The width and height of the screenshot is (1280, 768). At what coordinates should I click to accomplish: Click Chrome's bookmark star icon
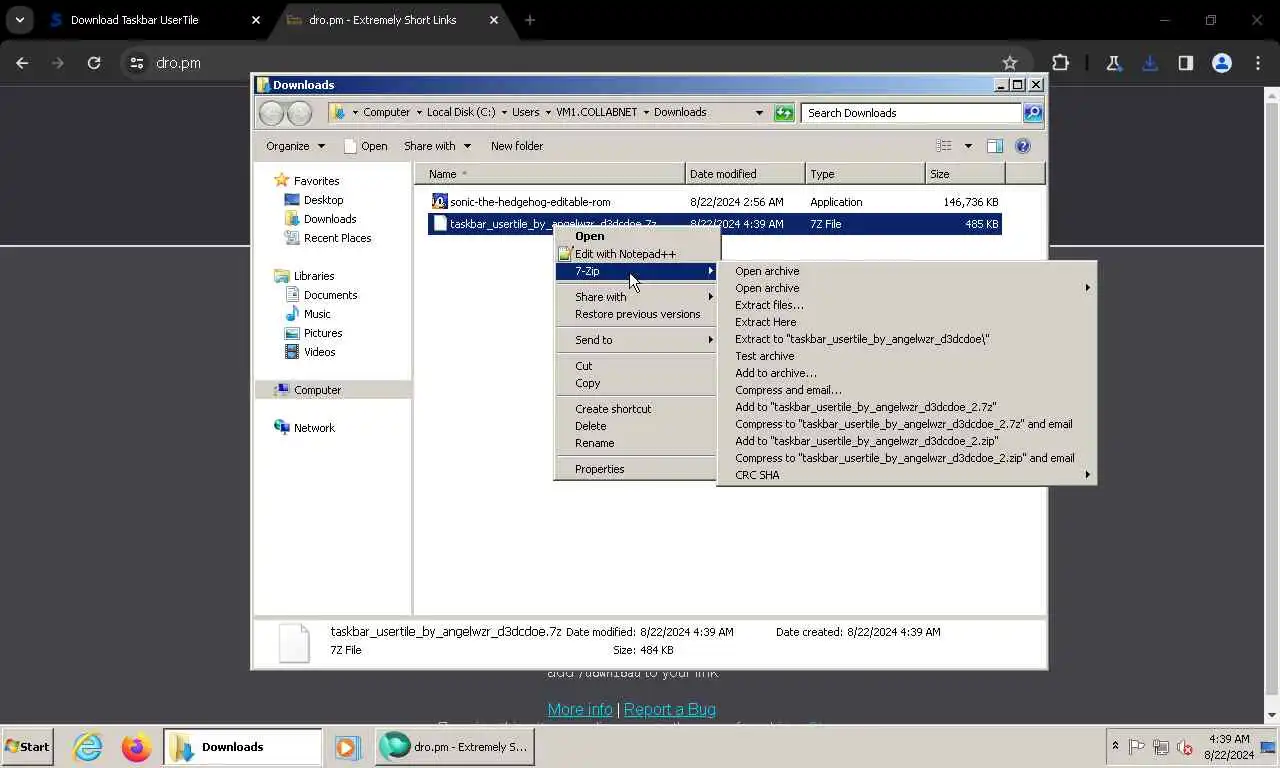click(x=1010, y=63)
